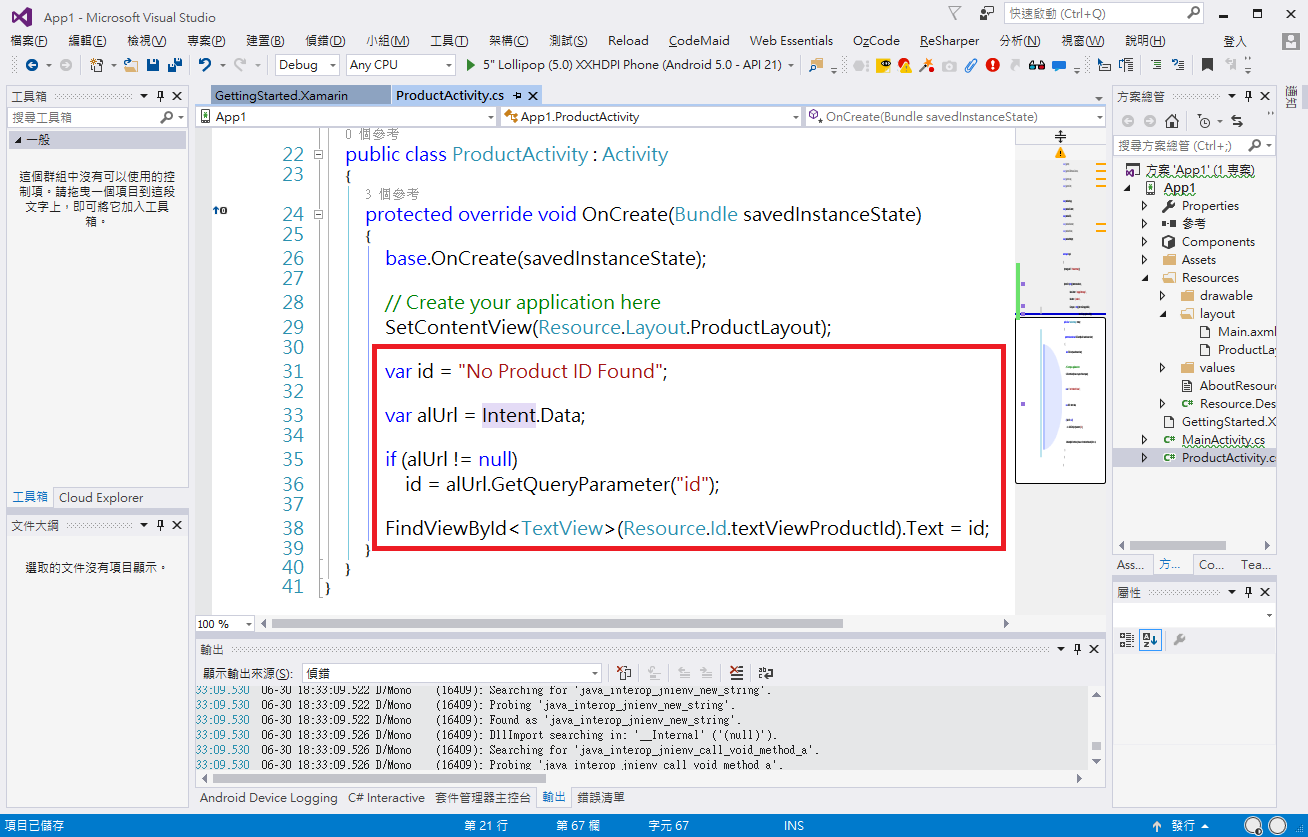Select Components node in Solution Explorer

click(1217, 242)
